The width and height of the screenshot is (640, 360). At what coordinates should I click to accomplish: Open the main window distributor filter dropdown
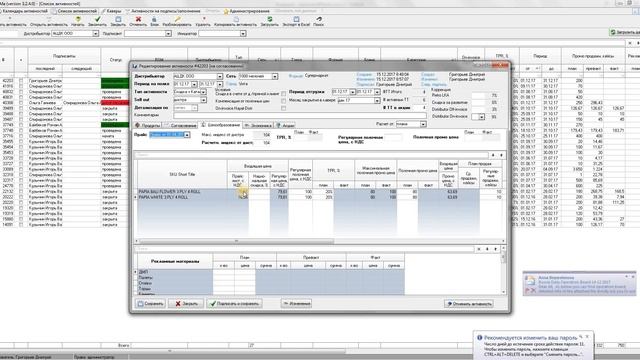[96, 33]
